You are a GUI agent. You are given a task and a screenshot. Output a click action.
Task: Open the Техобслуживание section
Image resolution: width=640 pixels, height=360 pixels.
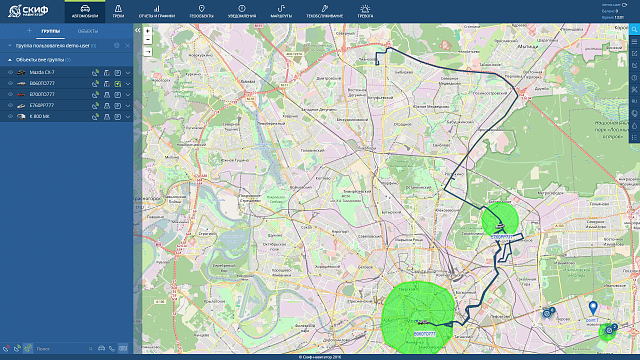click(x=324, y=12)
